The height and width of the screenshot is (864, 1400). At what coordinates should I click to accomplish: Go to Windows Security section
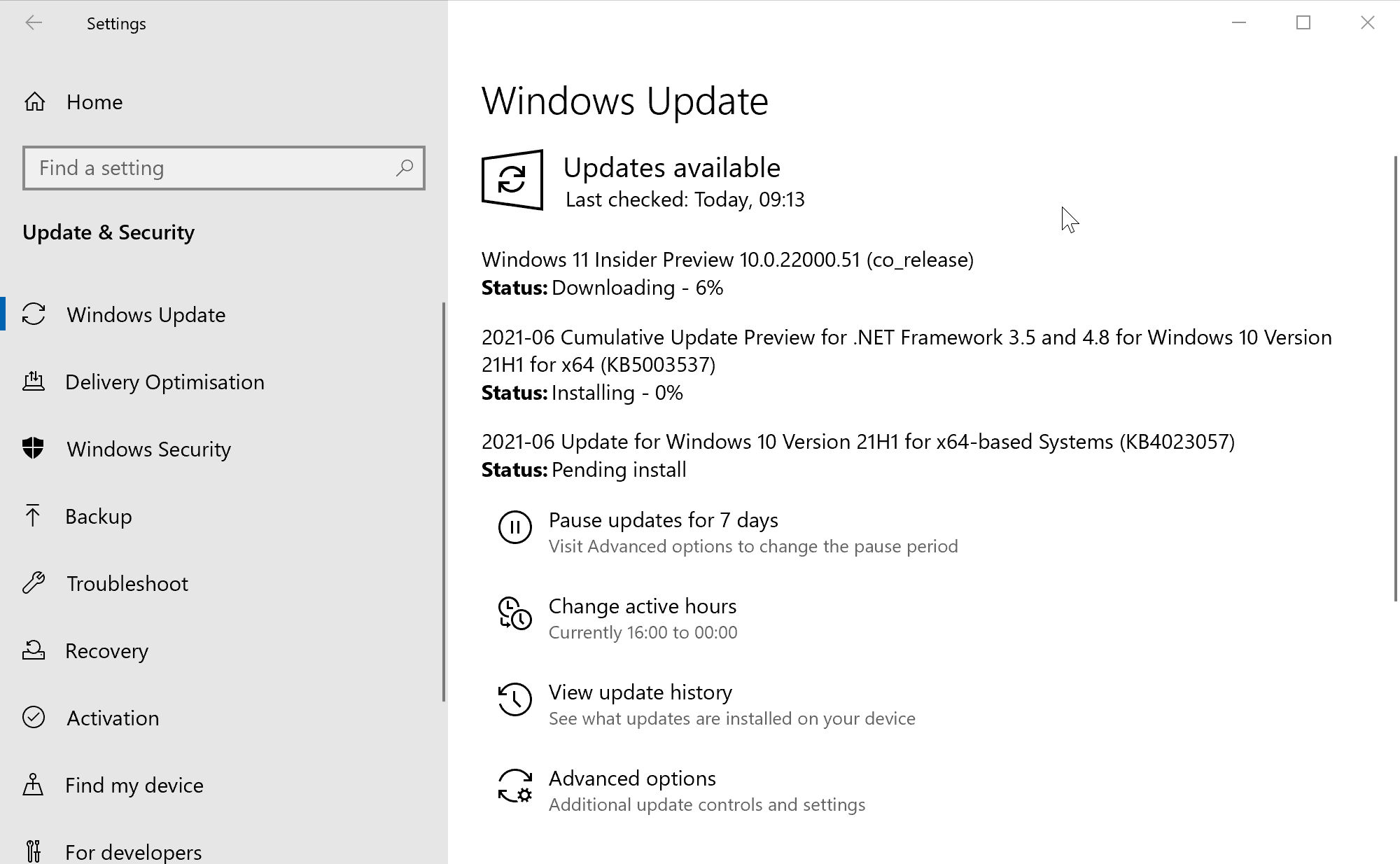[x=148, y=449]
